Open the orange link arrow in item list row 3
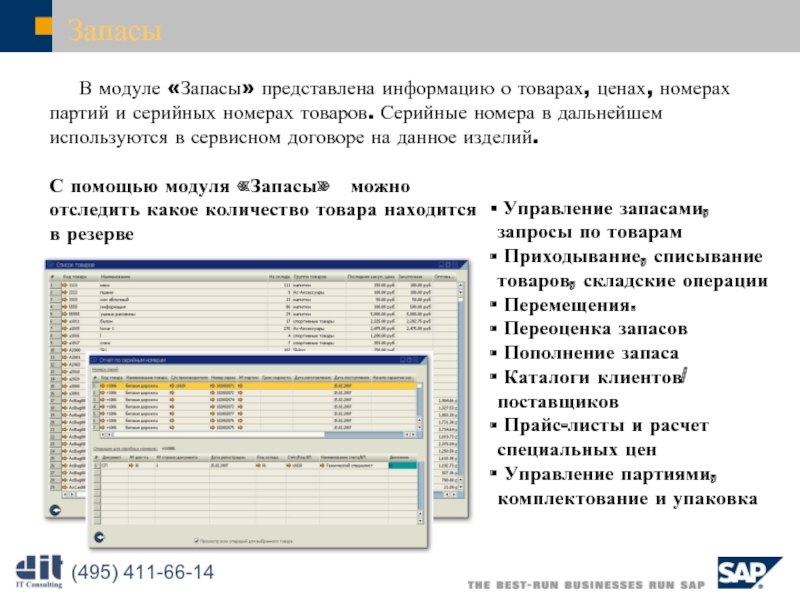Viewport: 800px width, 600px height. pyautogui.click(x=65, y=299)
